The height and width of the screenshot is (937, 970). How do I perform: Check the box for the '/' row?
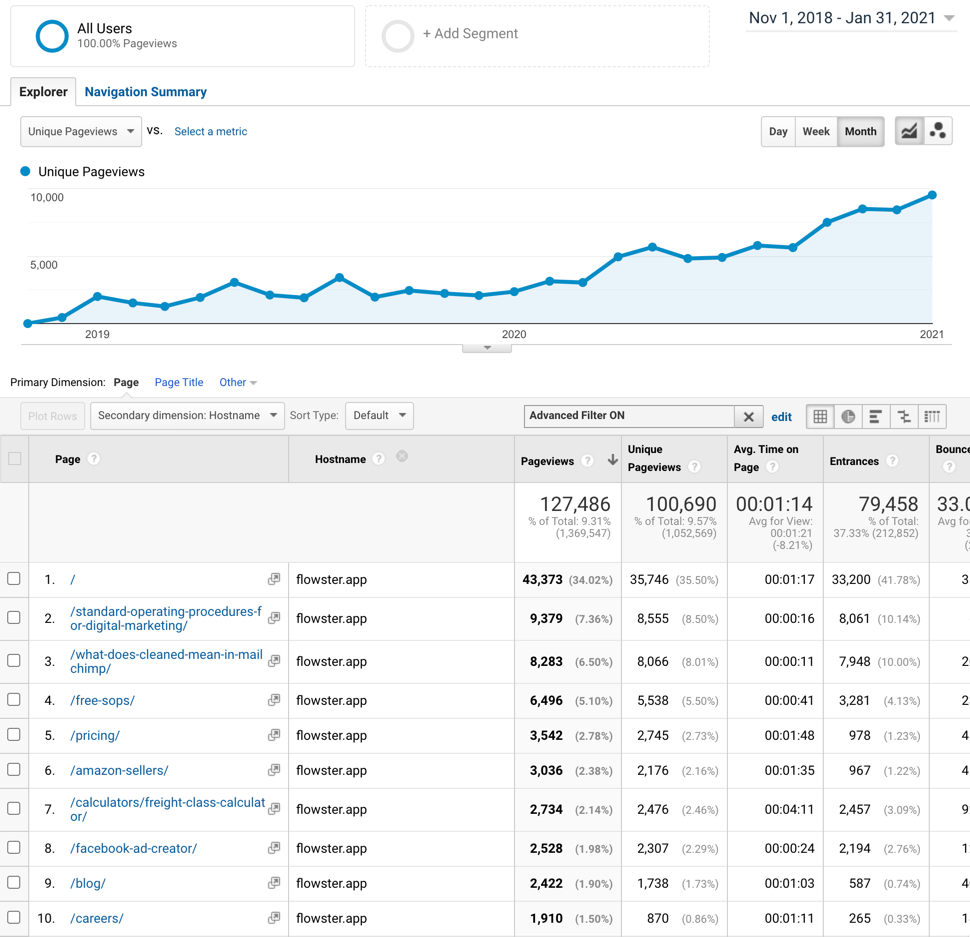click(x=14, y=578)
